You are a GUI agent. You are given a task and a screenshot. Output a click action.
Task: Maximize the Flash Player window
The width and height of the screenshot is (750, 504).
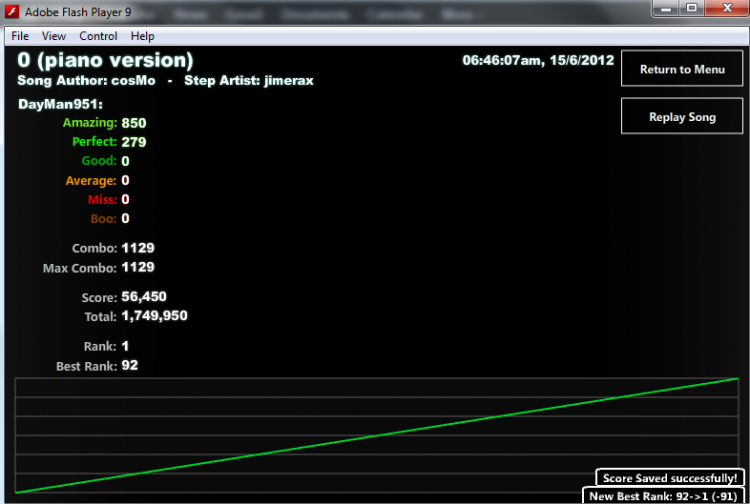[691, 8]
